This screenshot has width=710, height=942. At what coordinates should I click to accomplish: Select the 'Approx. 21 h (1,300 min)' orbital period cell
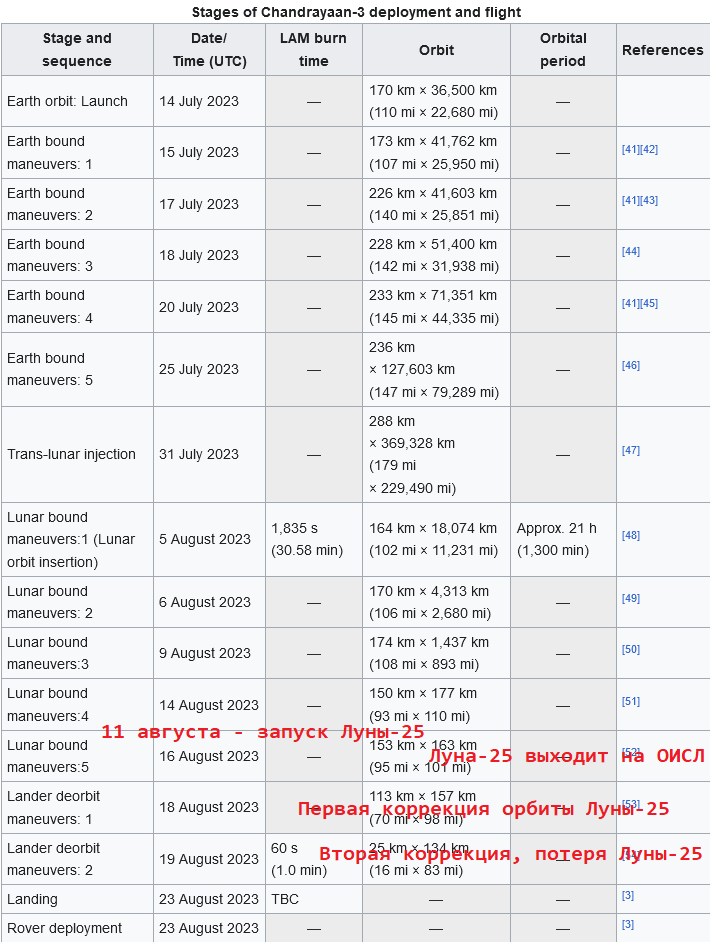click(x=563, y=539)
